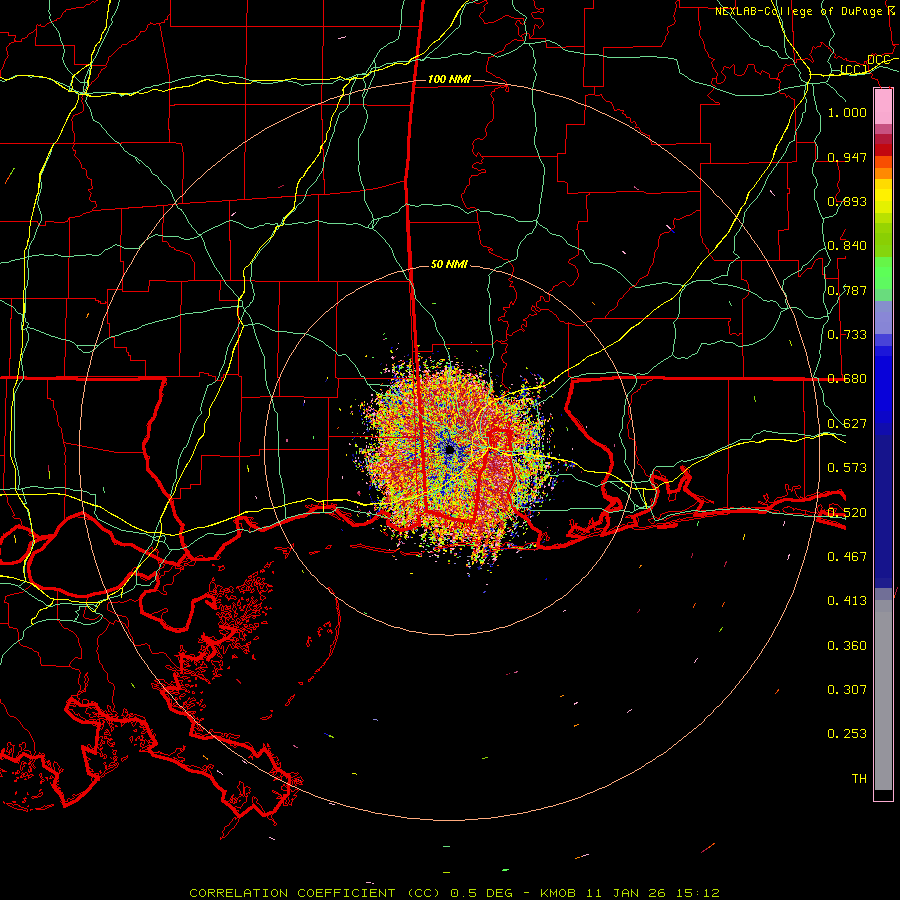Click the 0.413 legend value

847,600
